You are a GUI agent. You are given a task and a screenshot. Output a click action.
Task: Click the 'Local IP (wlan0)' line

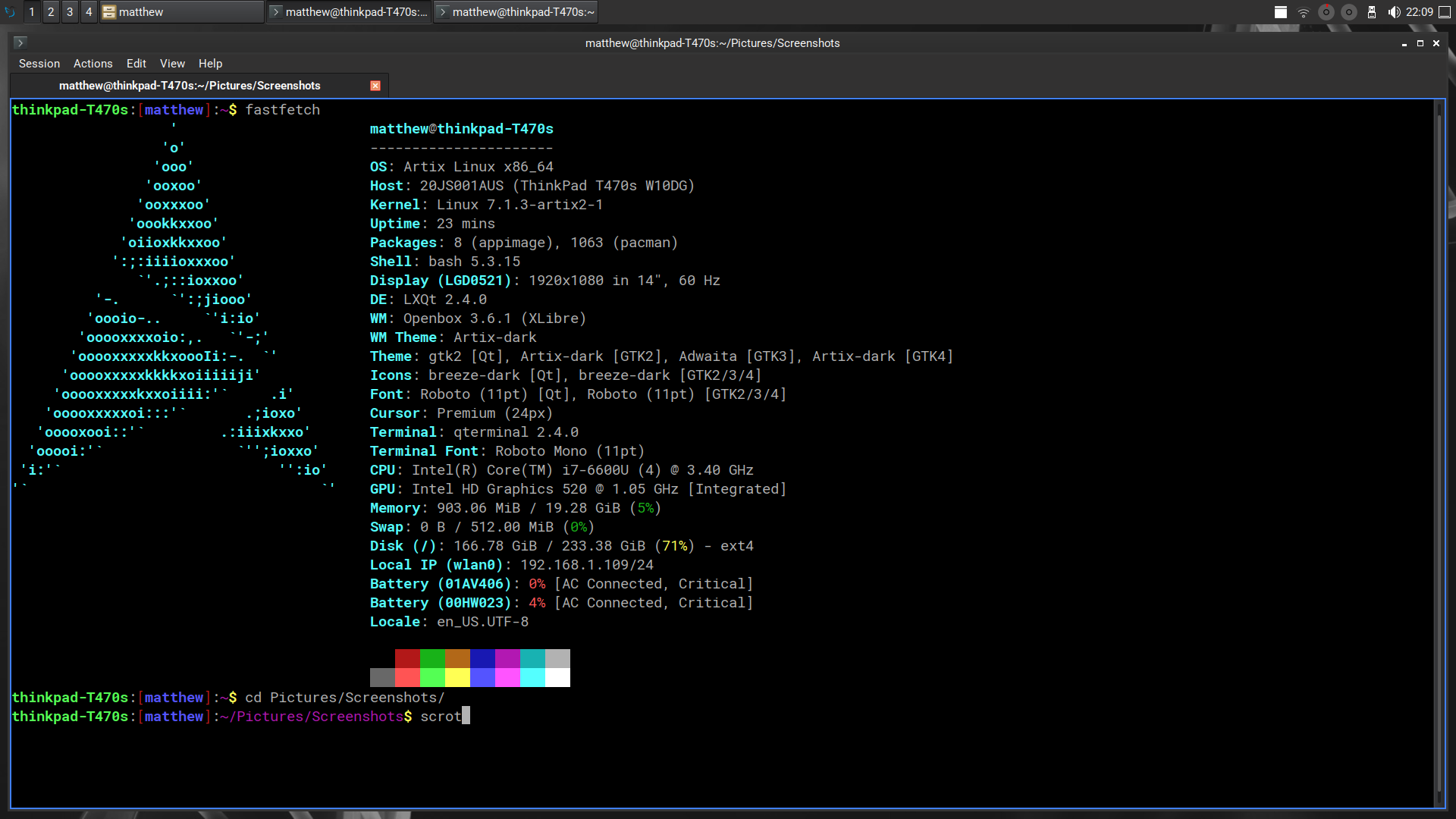tap(512, 565)
